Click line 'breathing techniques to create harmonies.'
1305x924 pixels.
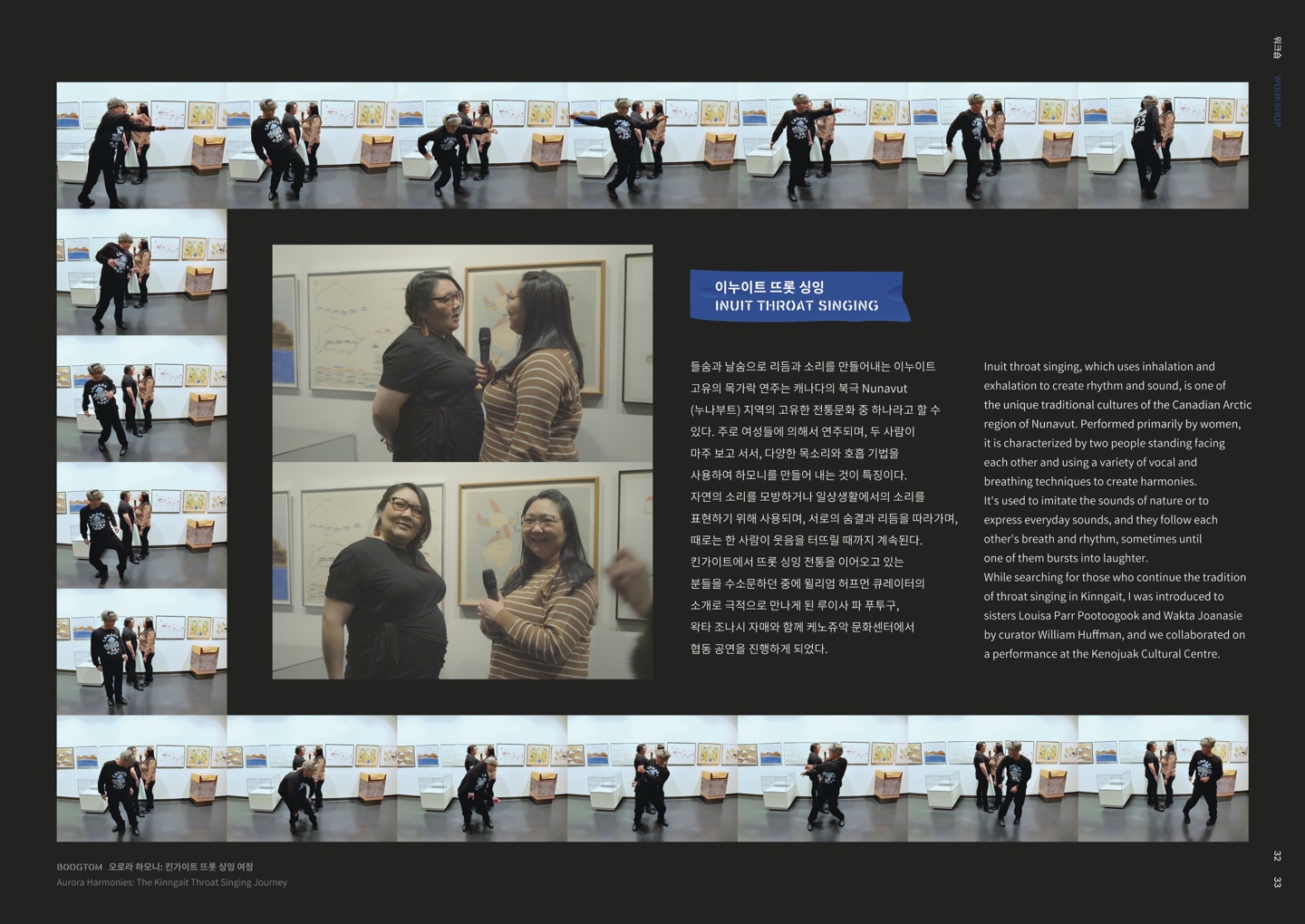[1090, 482]
